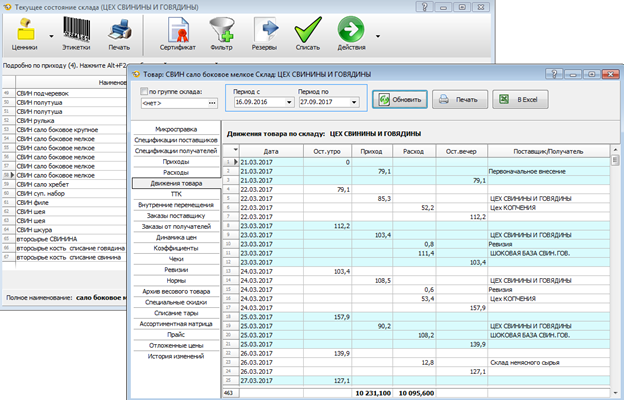Open Этикетки barcode labels tool

click(x=76, y=30)
